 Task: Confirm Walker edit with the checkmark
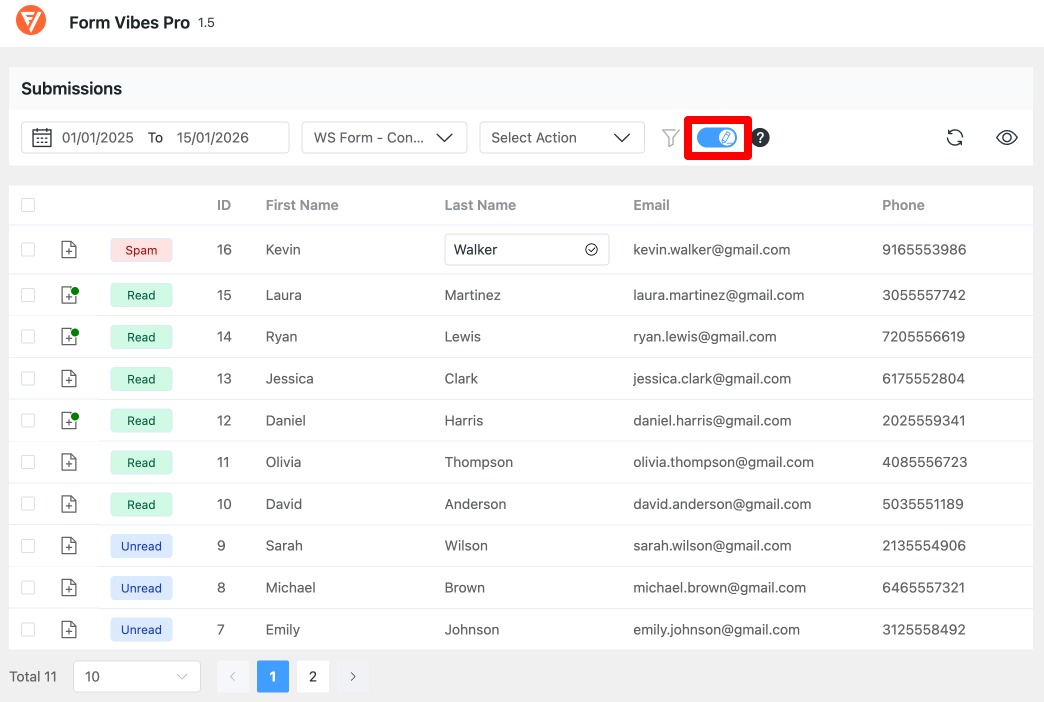[x=592, y=249]
